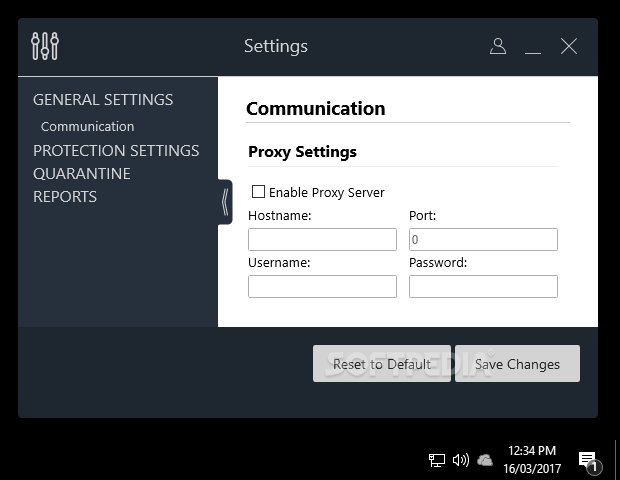This screenshot has width=620, height=480.
Task: Open the REPORTS section
Action: click(65, 197)
